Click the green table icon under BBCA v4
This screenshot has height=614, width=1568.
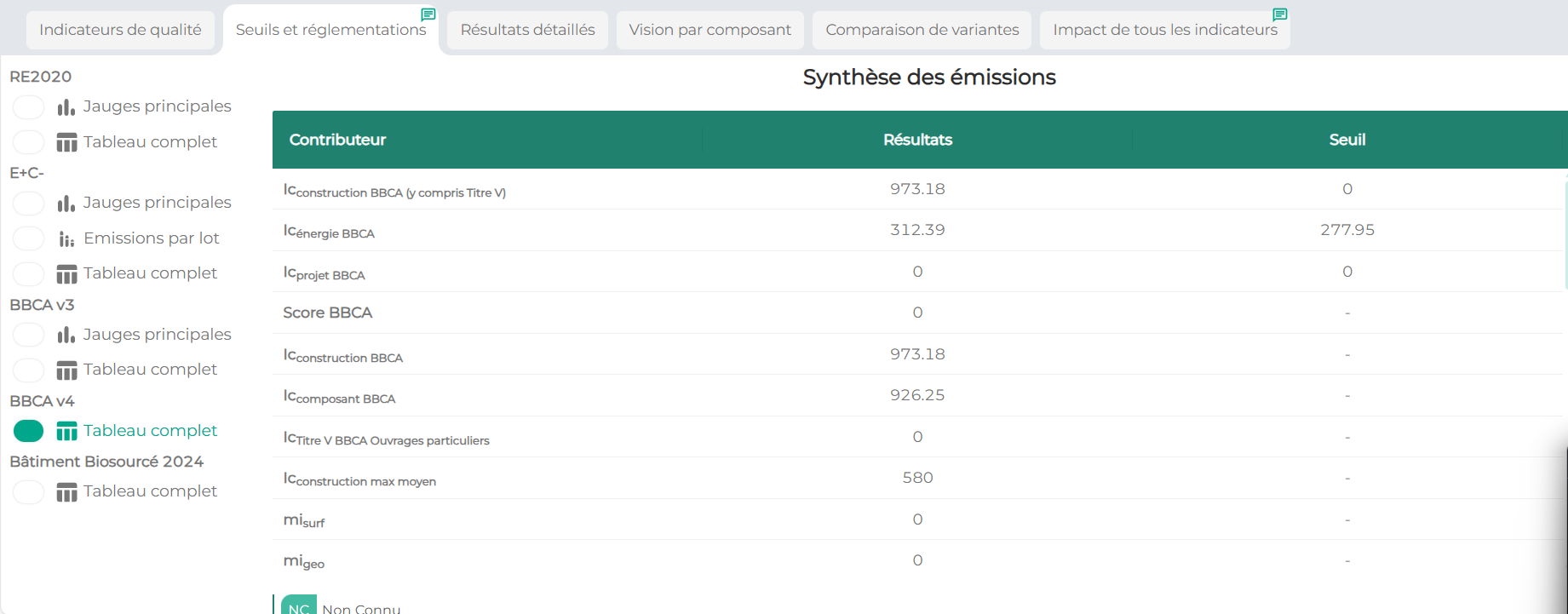[66, 432]
